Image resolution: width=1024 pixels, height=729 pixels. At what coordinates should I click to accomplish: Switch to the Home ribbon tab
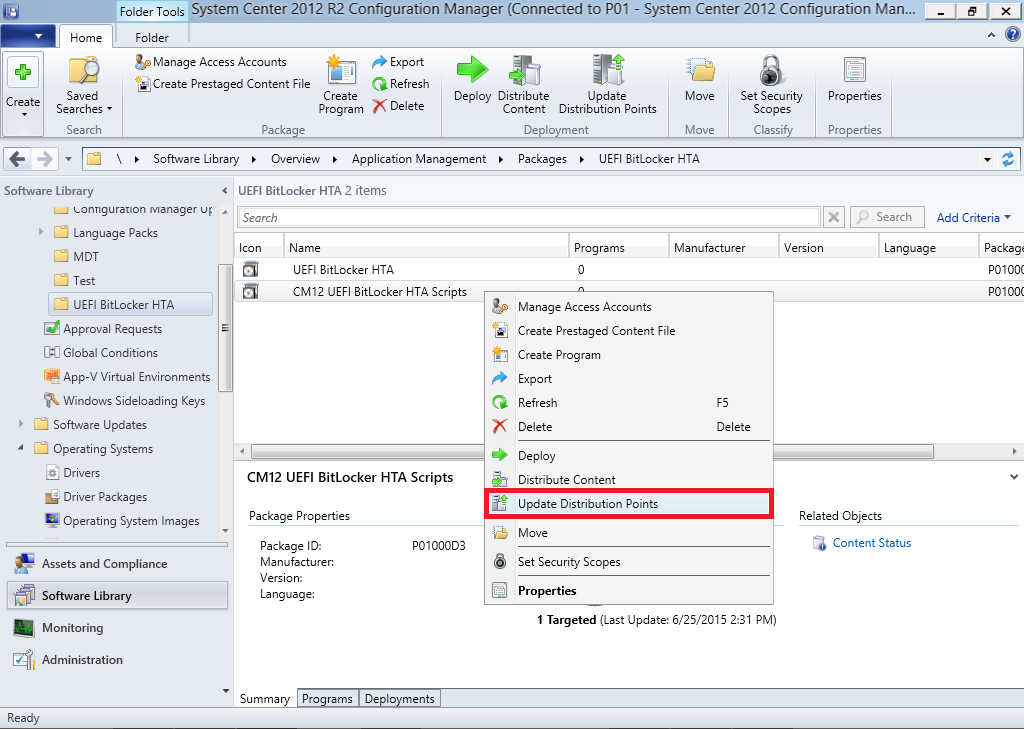pyautogui.click(x=86, y=37)
